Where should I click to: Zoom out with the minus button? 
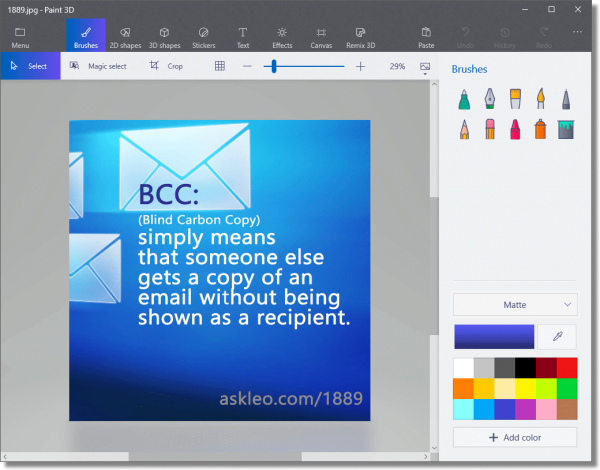[247, 67]
